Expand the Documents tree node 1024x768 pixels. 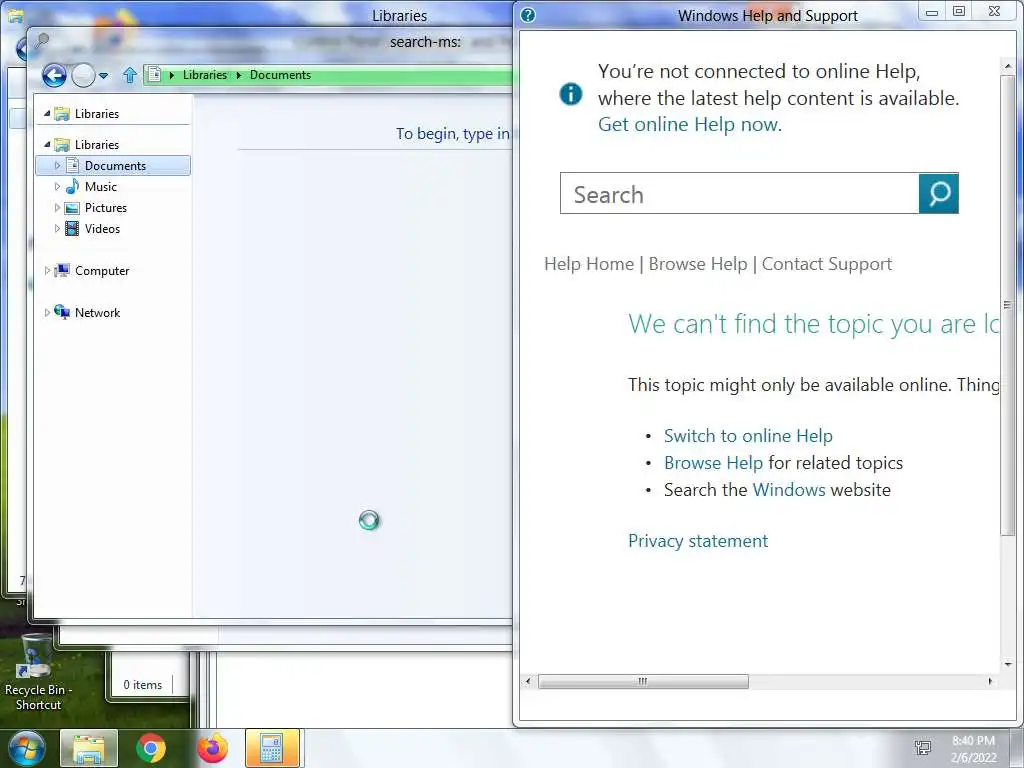tap(57, 166)
